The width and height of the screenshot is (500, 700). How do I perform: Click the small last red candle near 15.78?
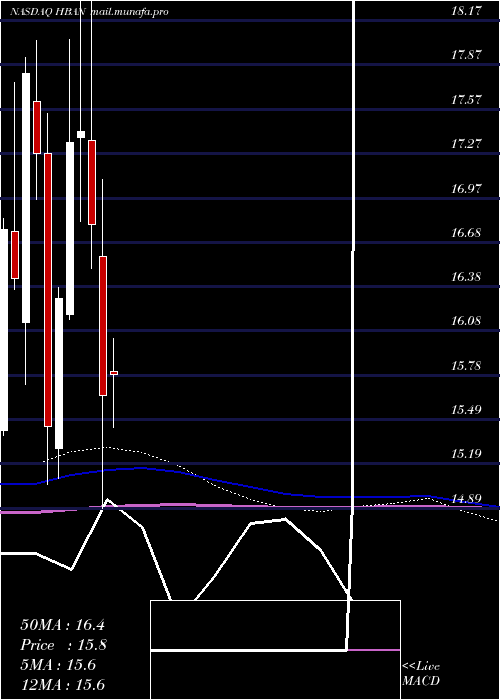[114, 373]
